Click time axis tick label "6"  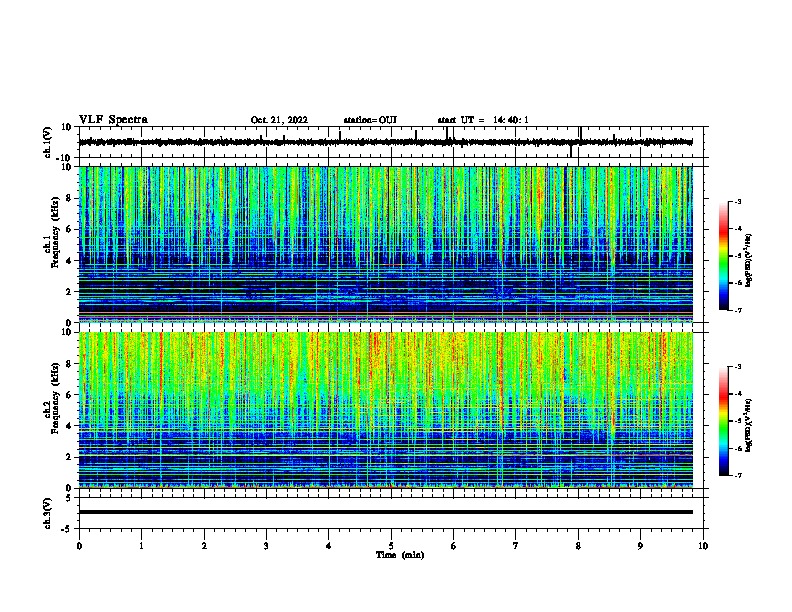point(454,546)
